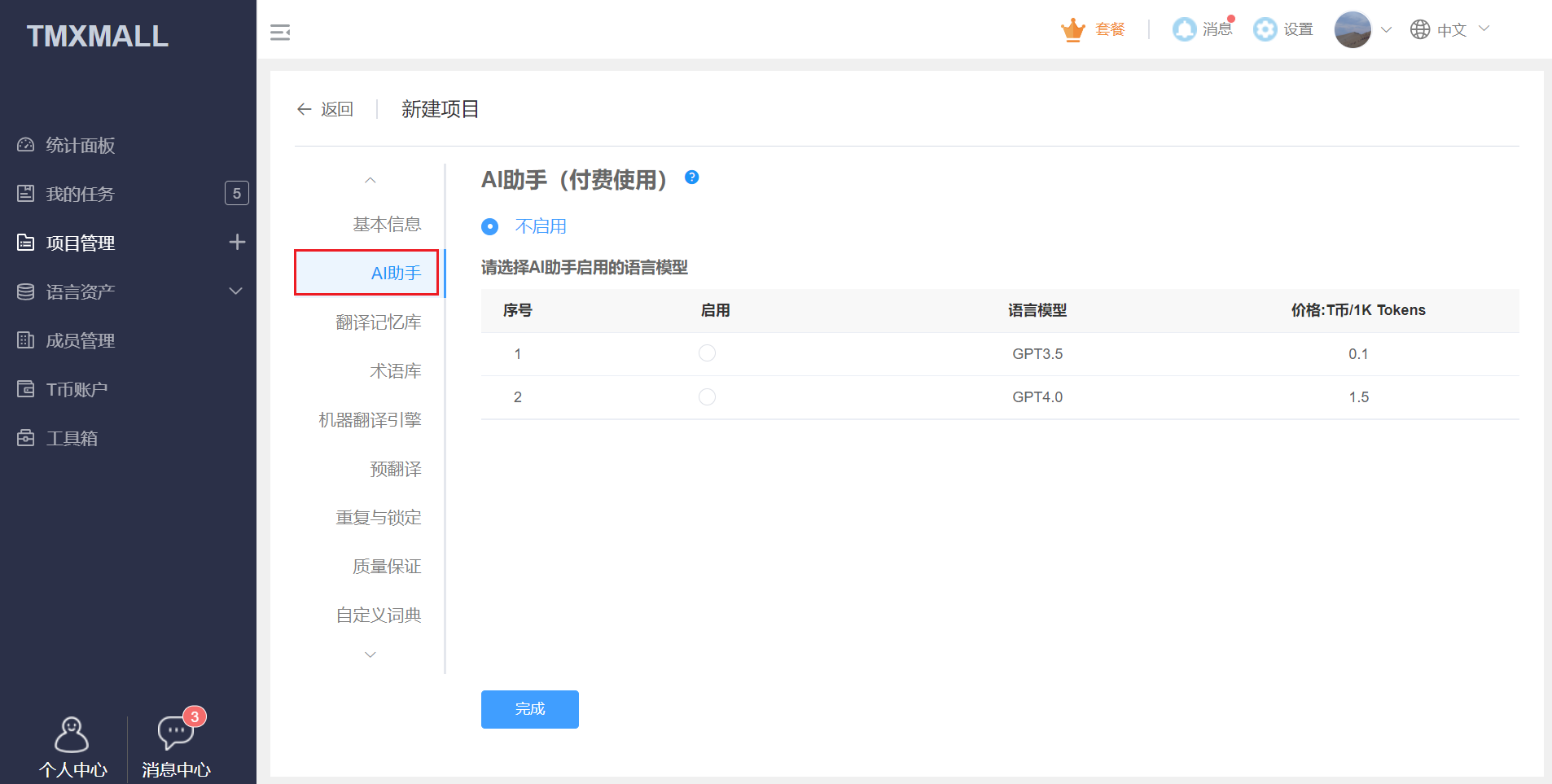Open the T币账户 page
Viewport: 1552px width, 784px height.
pyautogui.click(x=24, y=389)
